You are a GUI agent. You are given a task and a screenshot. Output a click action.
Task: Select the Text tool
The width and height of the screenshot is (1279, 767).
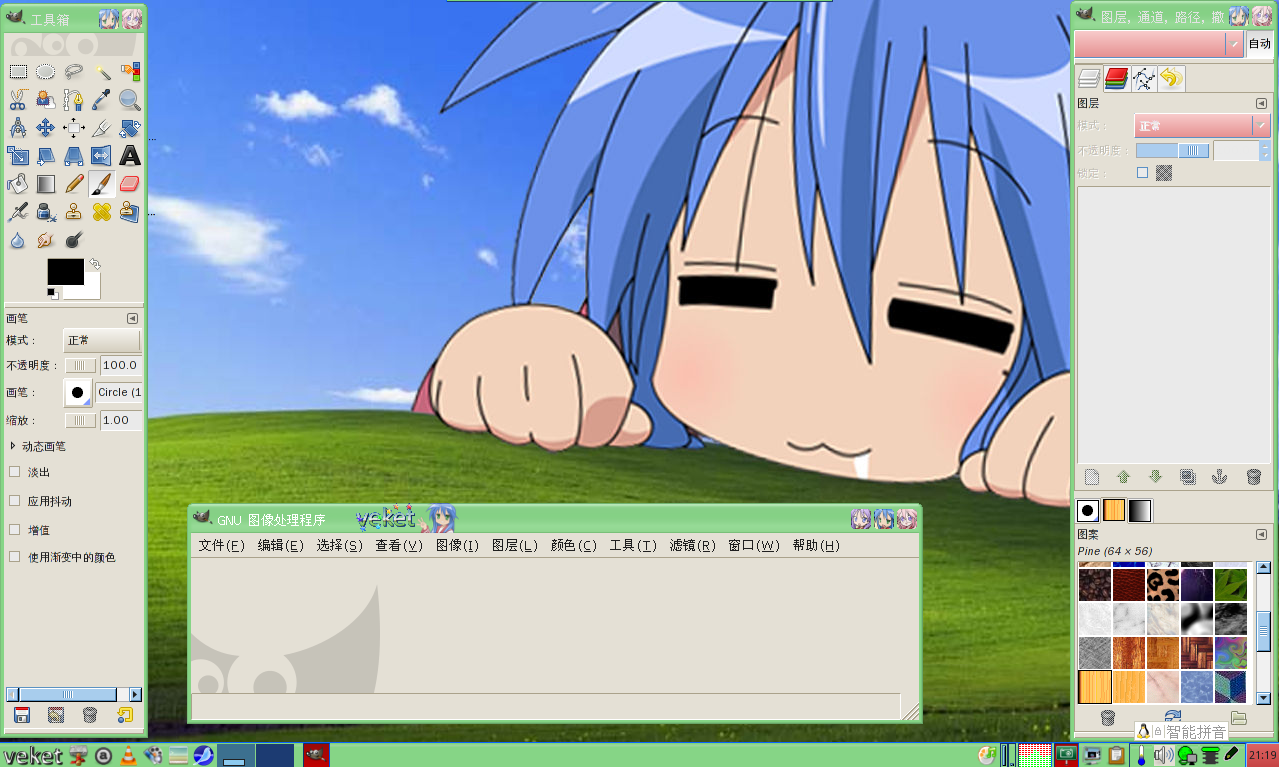(x=130, y=155)
